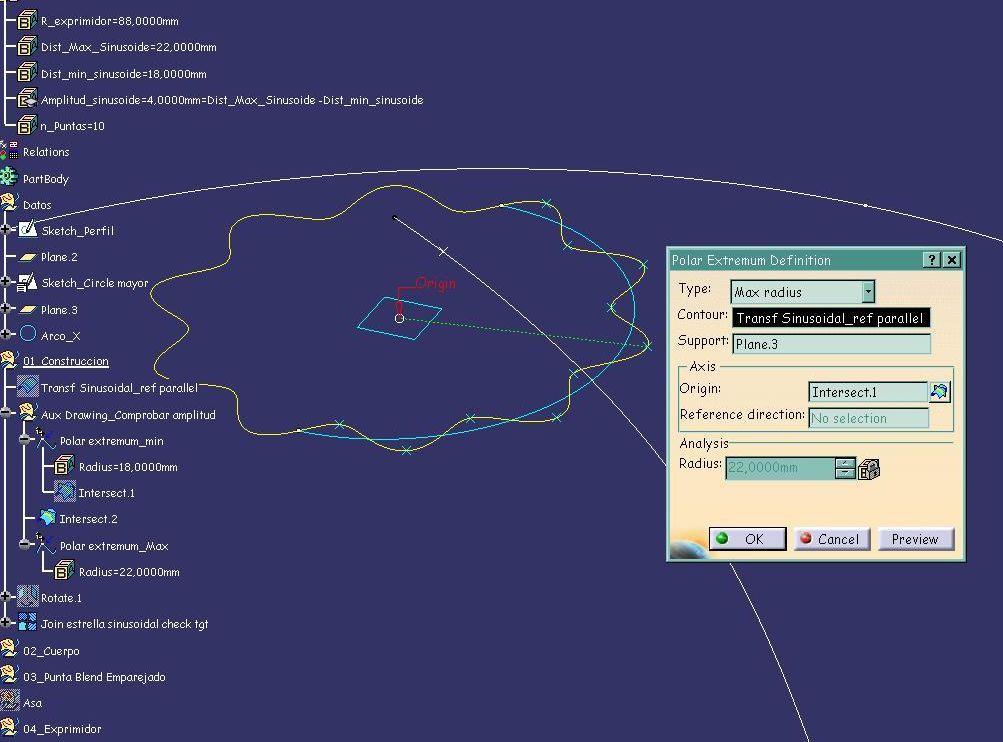
Task: Click the n_Puntas parameter icon
Action: click(26, 125)
